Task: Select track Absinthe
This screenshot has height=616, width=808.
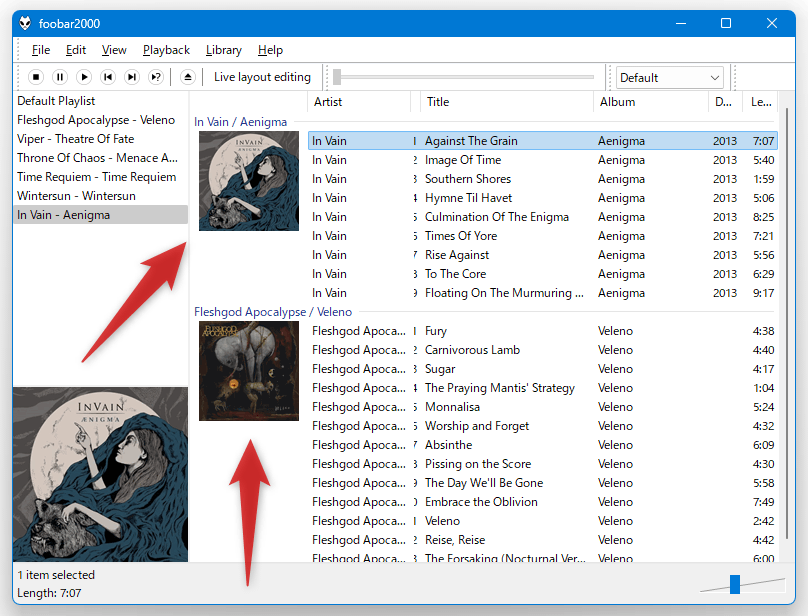Action: tap(543, 445)
